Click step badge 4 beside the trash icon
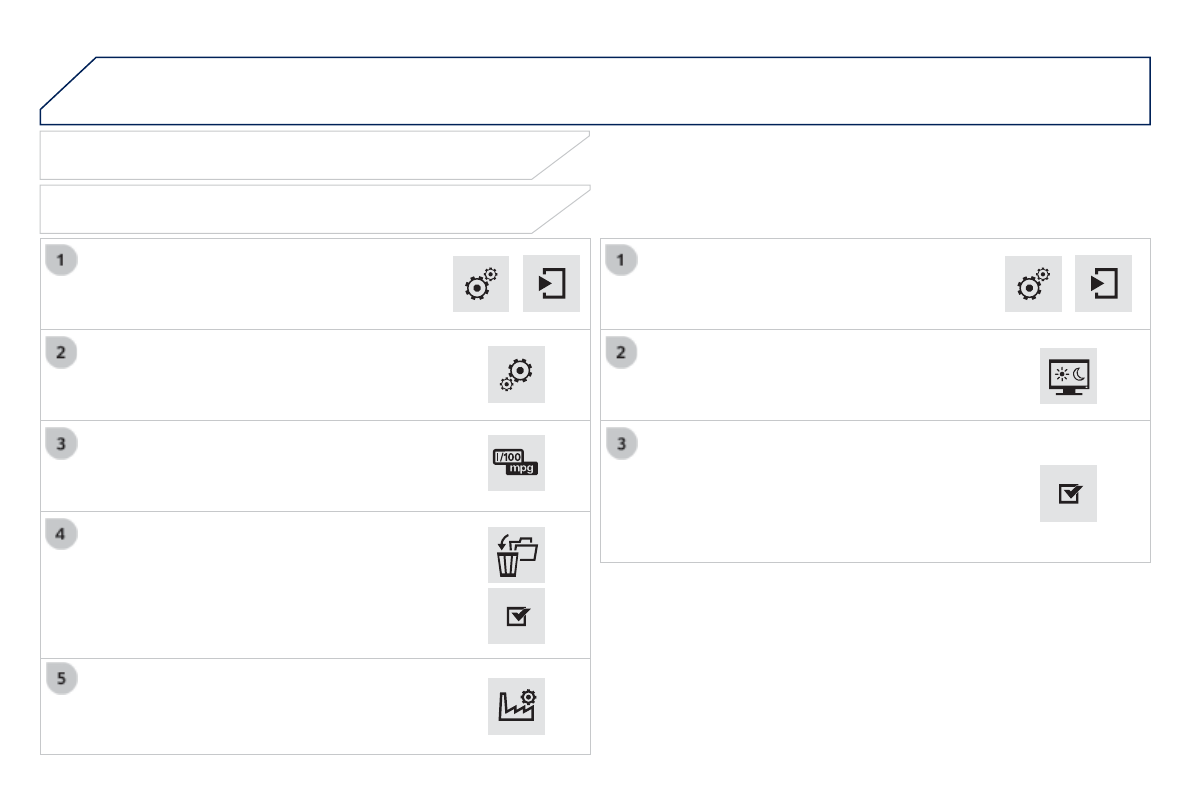Viewport: 1191px width, 794px height. 62,534
